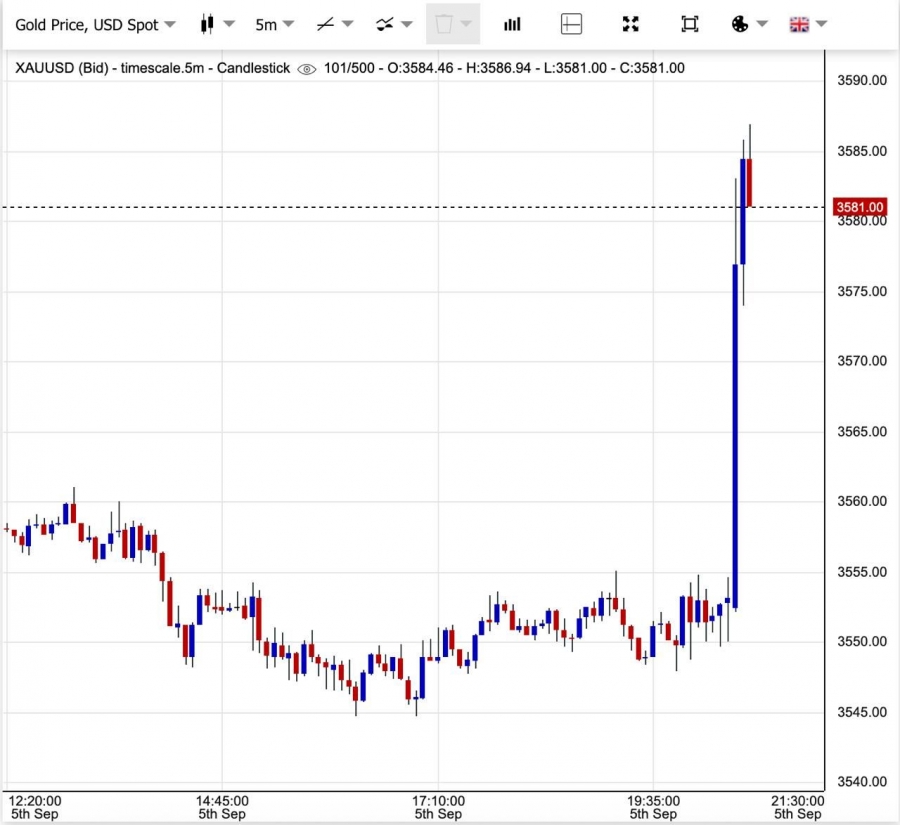This screenshot has height=825, width=900.
Task: Click the arrow next to the line tool
Action: pos(349,24)
